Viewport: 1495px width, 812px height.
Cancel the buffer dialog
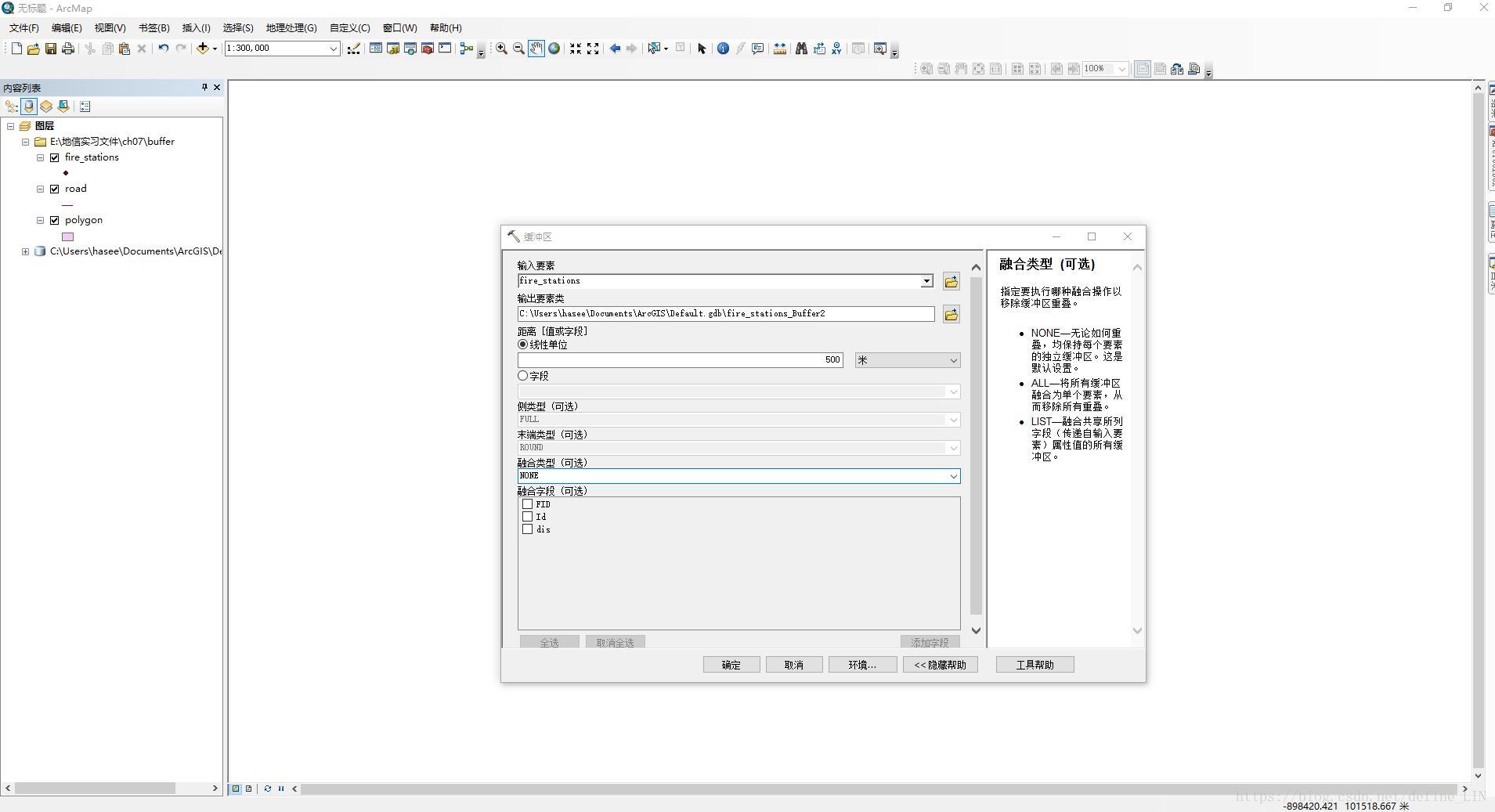[x=794, y=665]
